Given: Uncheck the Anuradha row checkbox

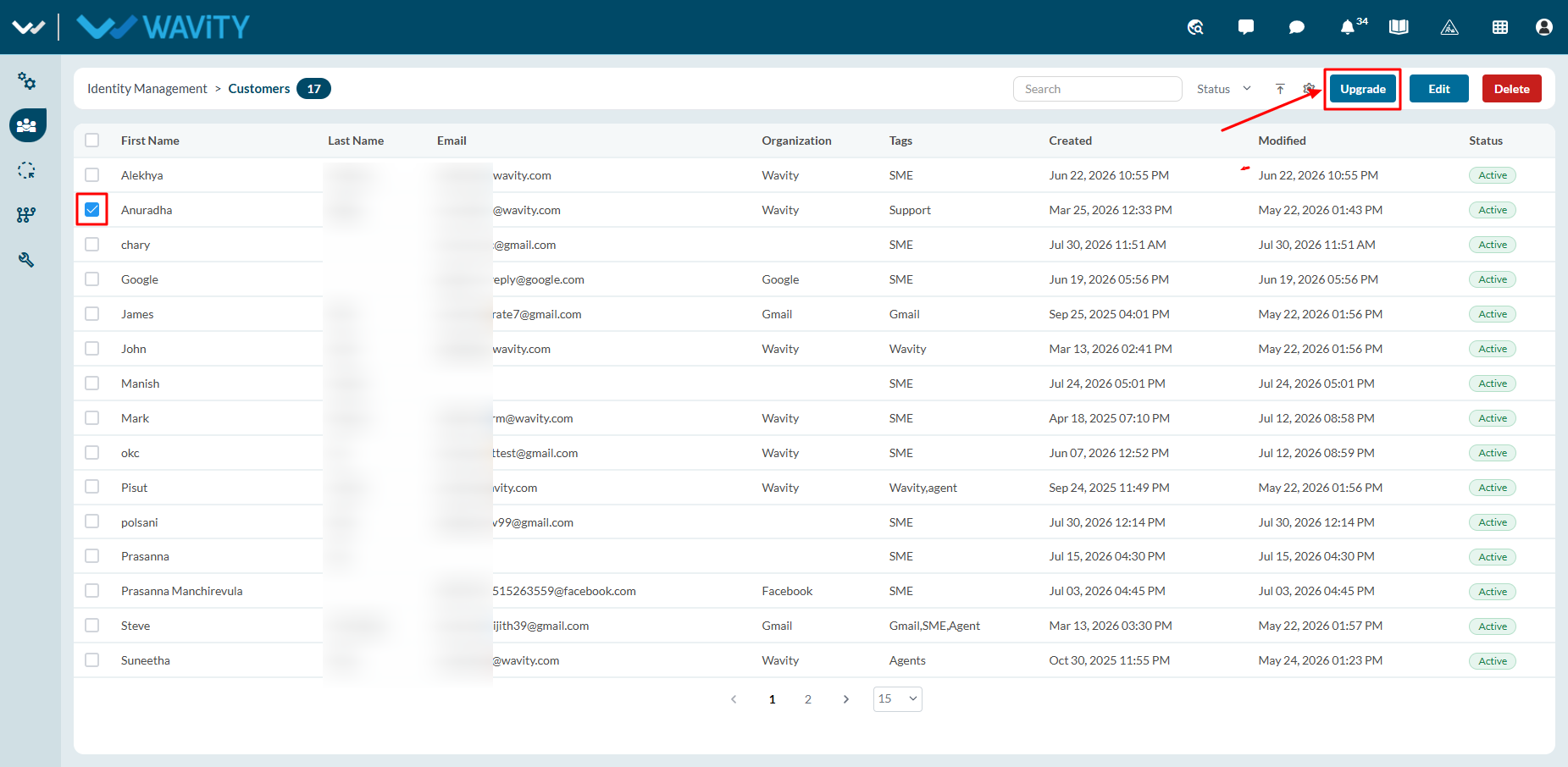Looking at the screenshot, I should click(92, 210).
